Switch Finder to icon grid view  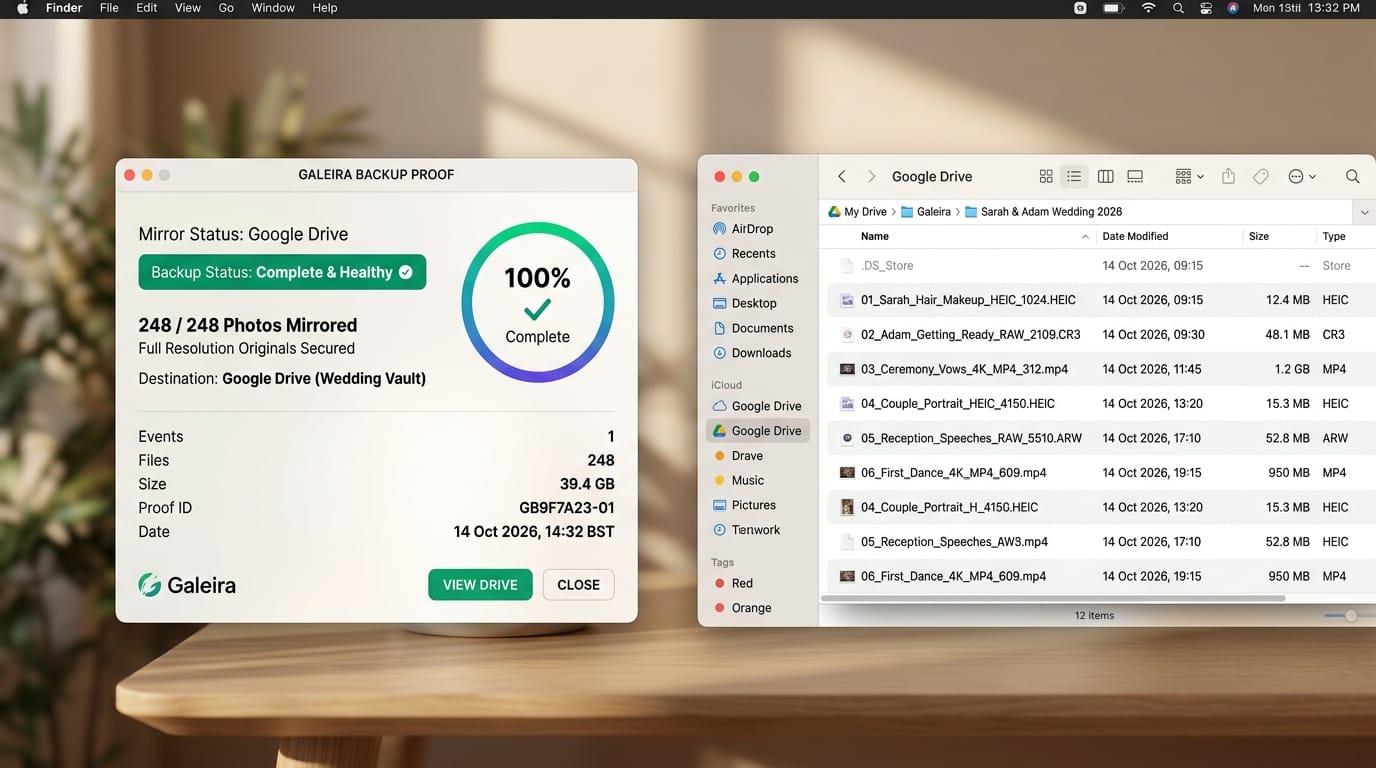click(x=1046, y=176)
